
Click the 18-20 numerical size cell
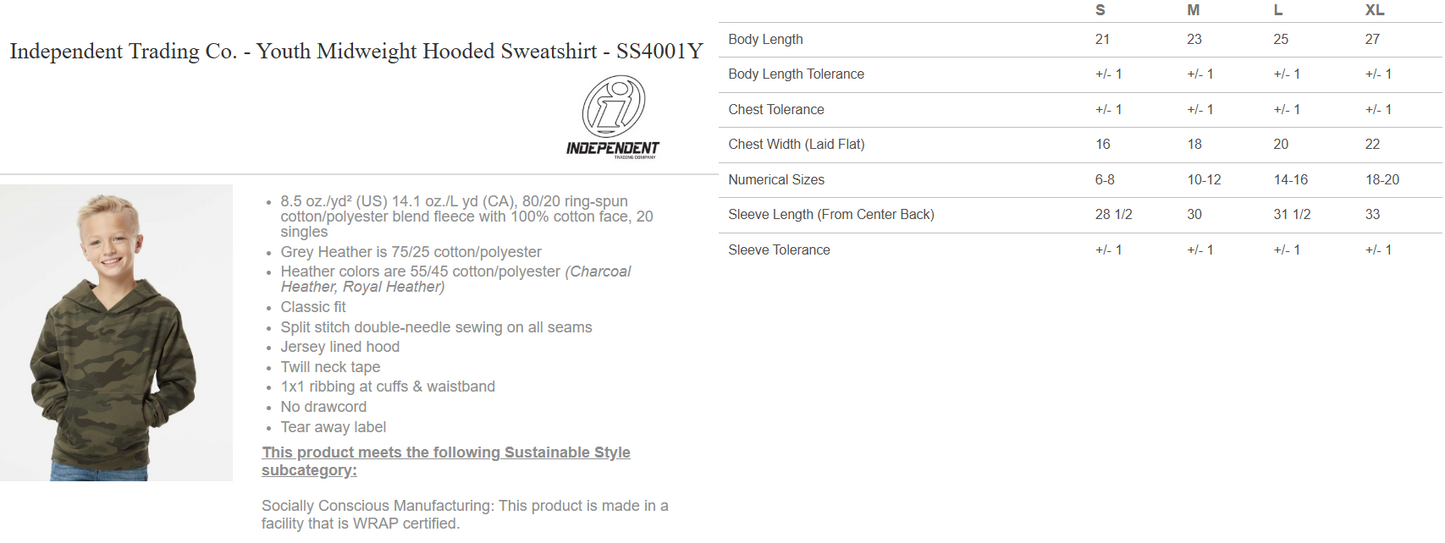click(x=1382, y=180)
